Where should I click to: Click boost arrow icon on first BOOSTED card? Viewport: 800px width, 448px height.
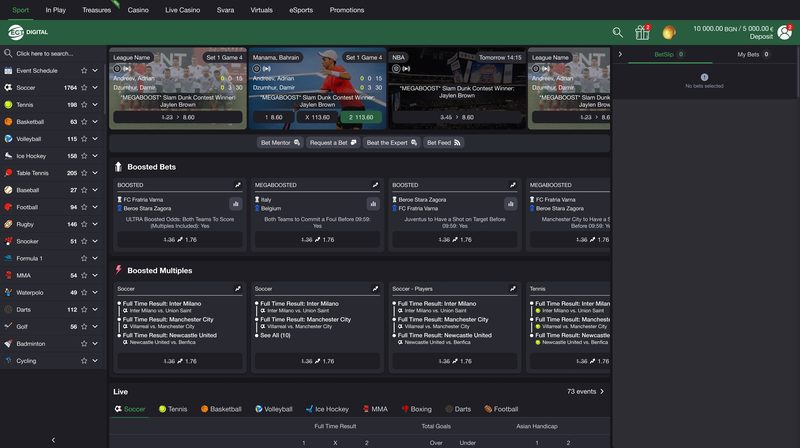pyautogui.click(x=238, y=185)
